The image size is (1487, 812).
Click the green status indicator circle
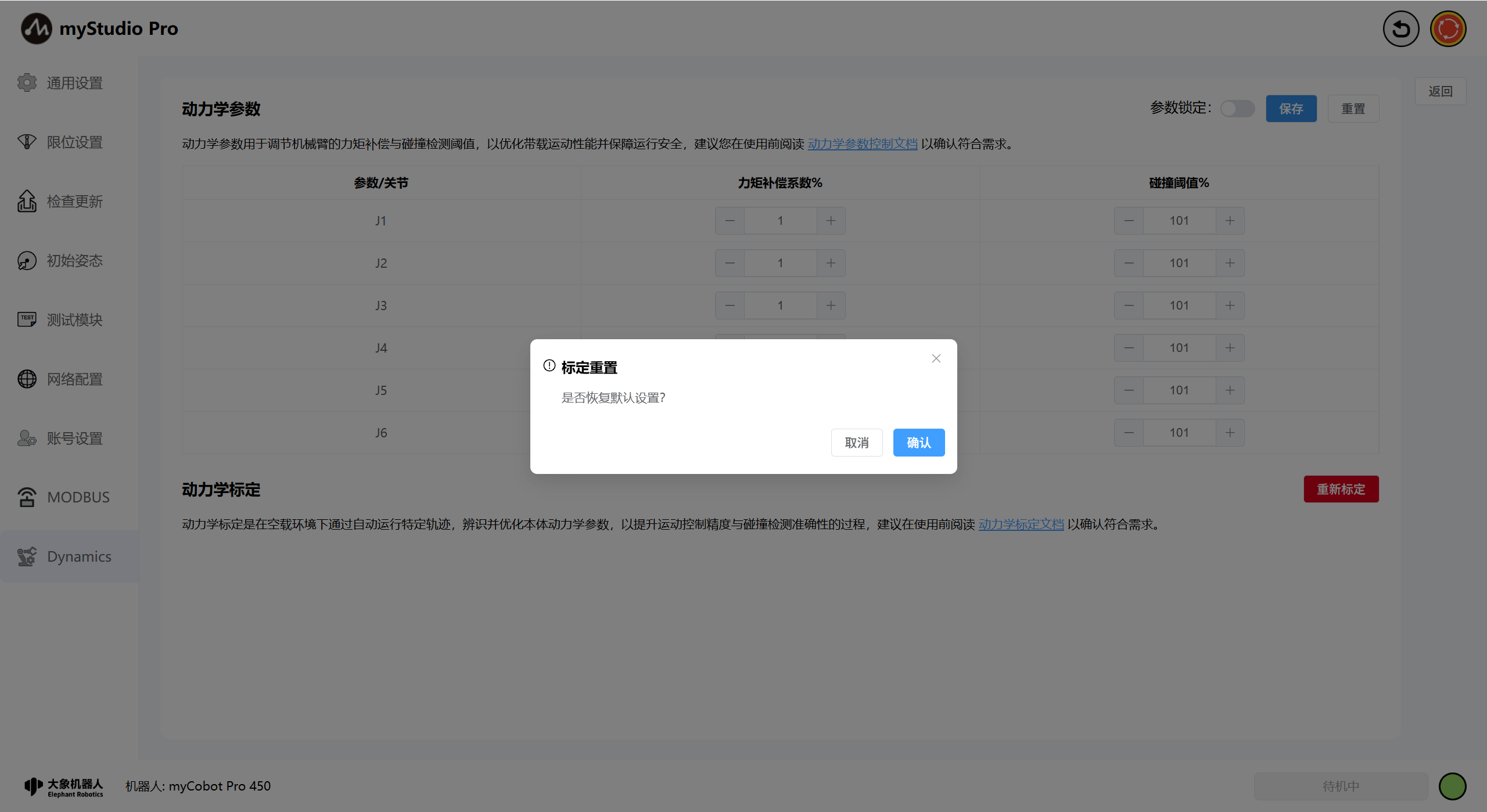(1452, 786)
